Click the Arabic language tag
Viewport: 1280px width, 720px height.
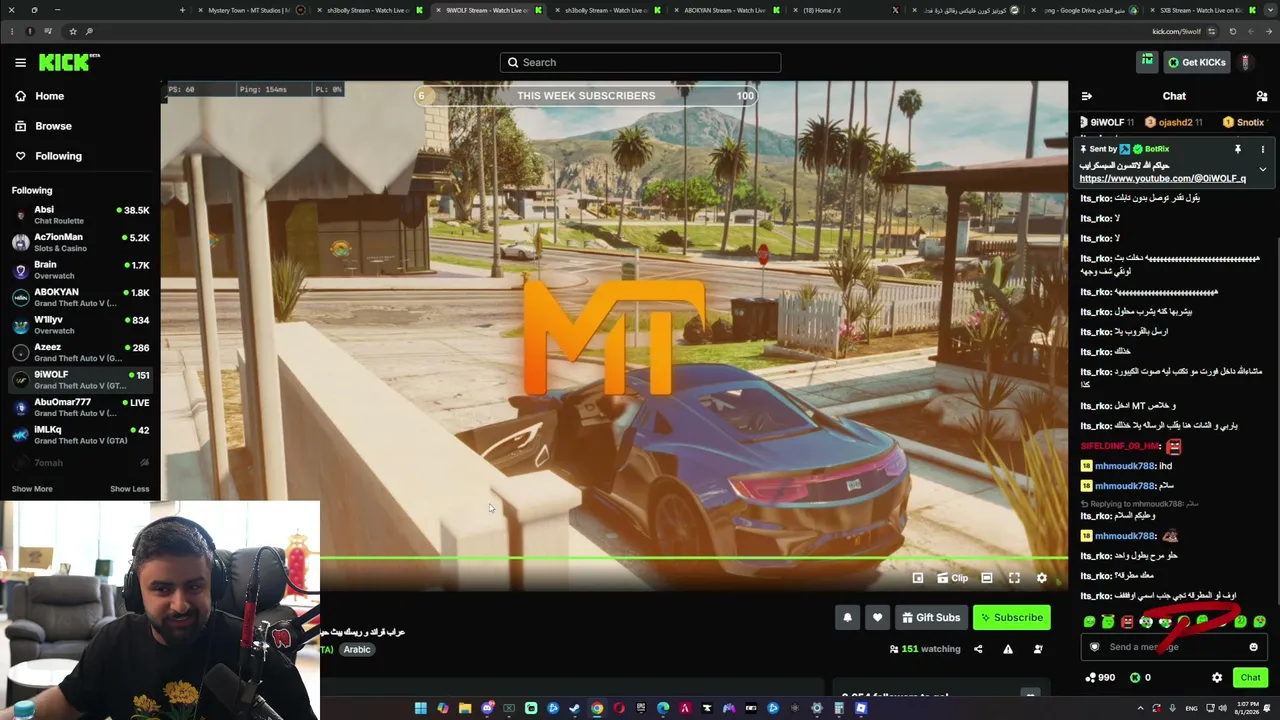pyautogui.click(x=357, y=650)
